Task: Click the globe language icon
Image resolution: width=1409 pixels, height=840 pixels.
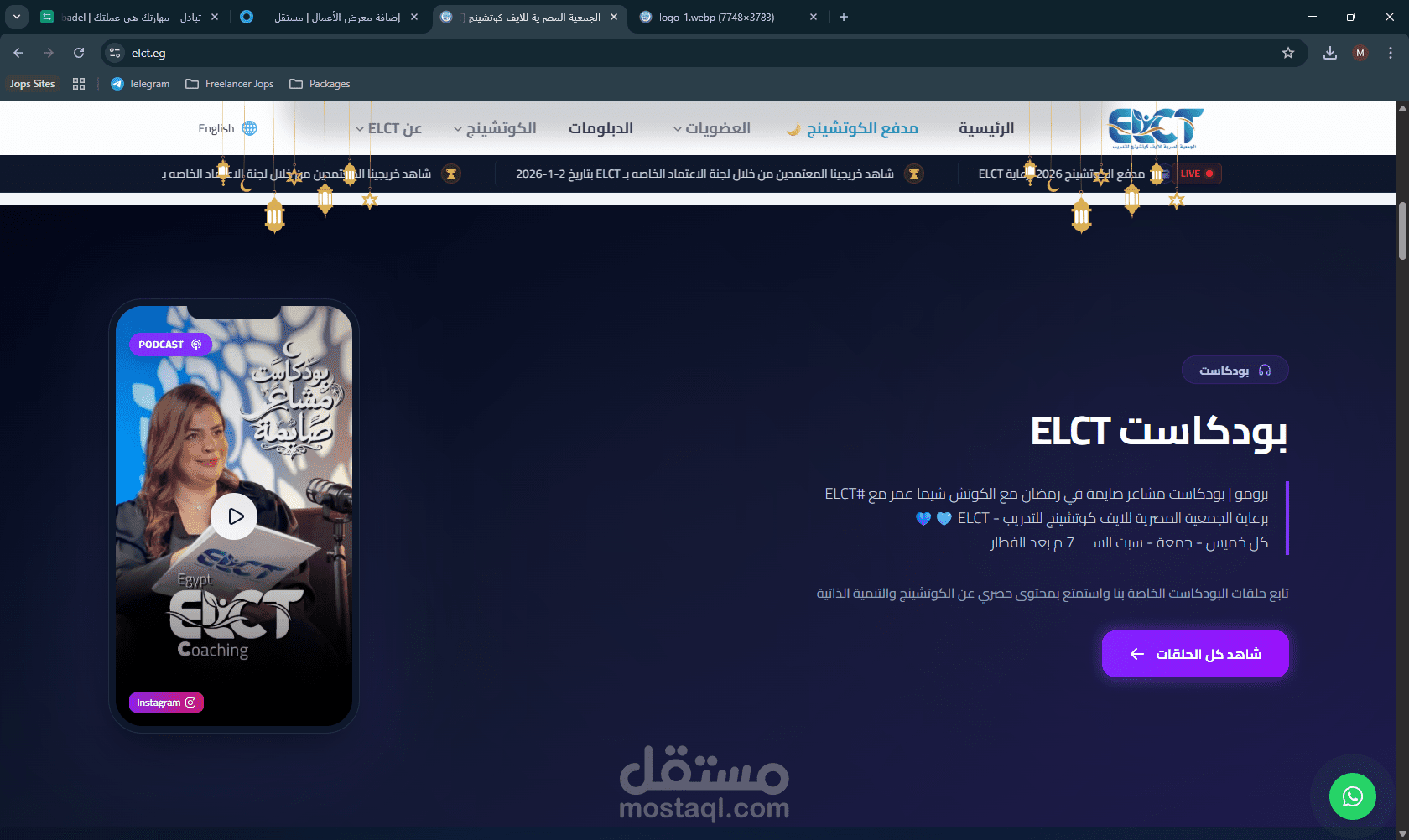Action: [x=249, y=128]
